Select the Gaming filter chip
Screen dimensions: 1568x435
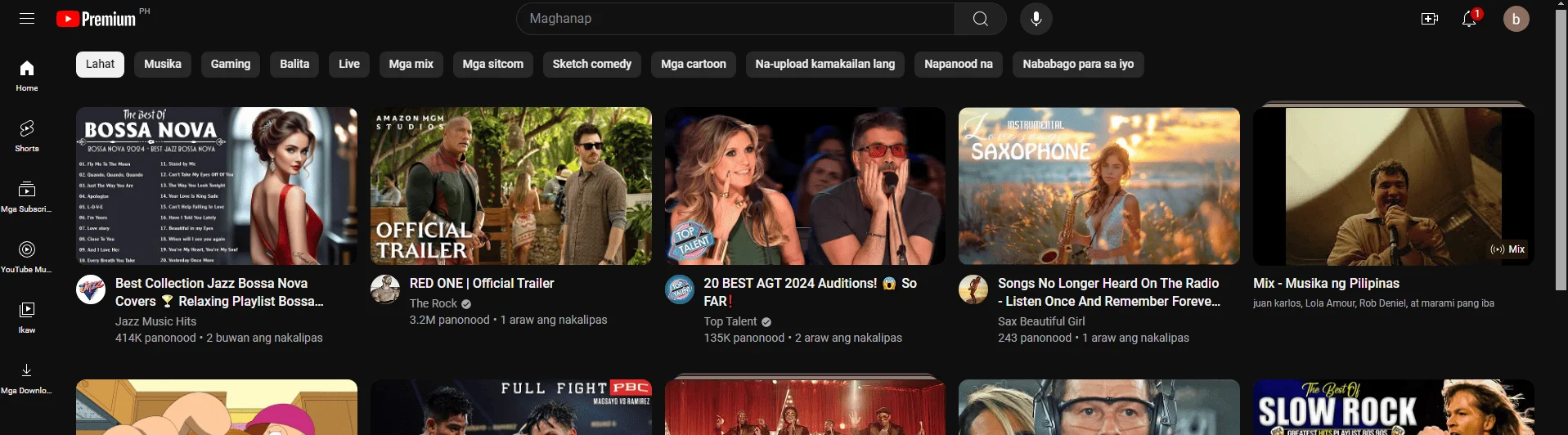coord(231,64)
